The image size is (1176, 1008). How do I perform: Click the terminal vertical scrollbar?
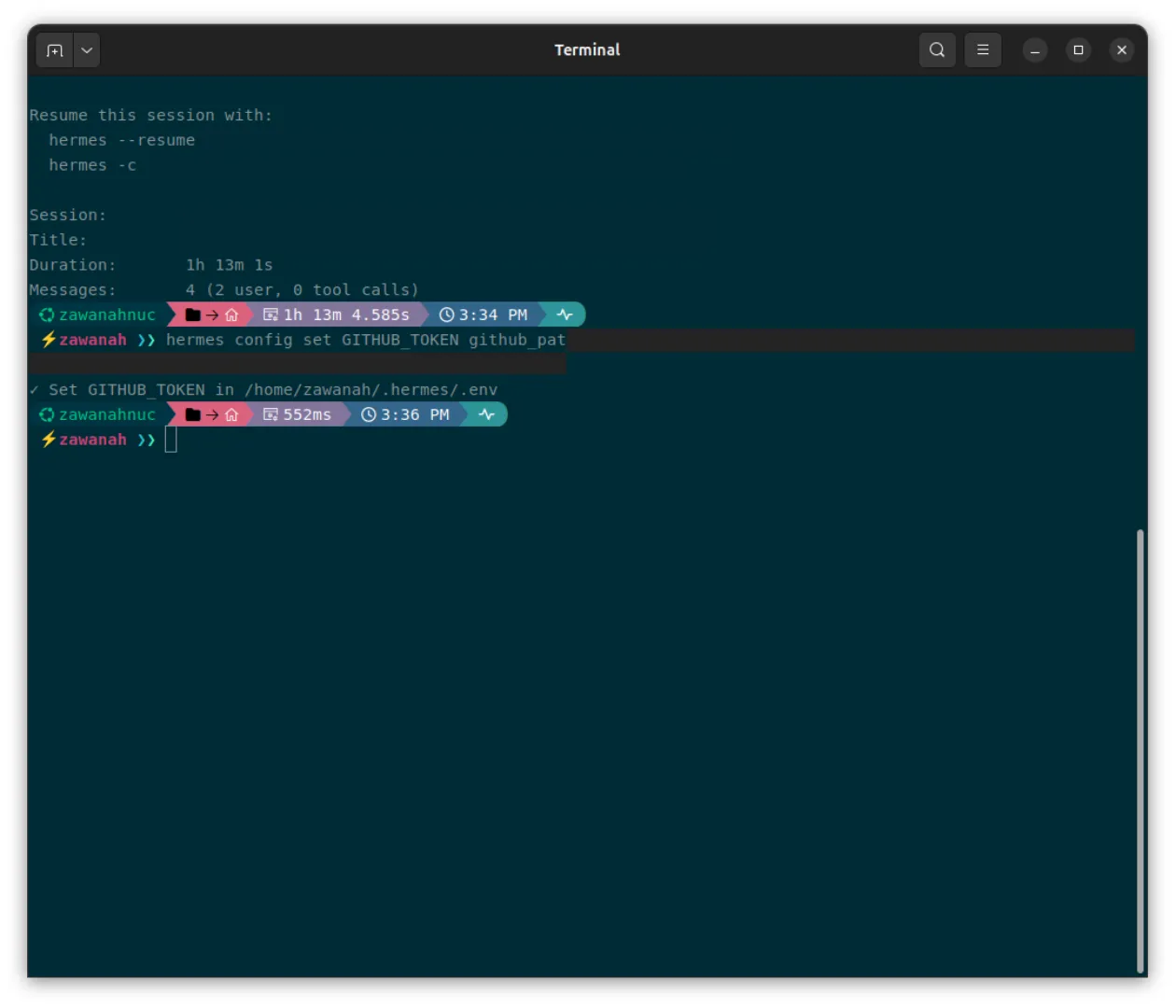(1140, 751)
